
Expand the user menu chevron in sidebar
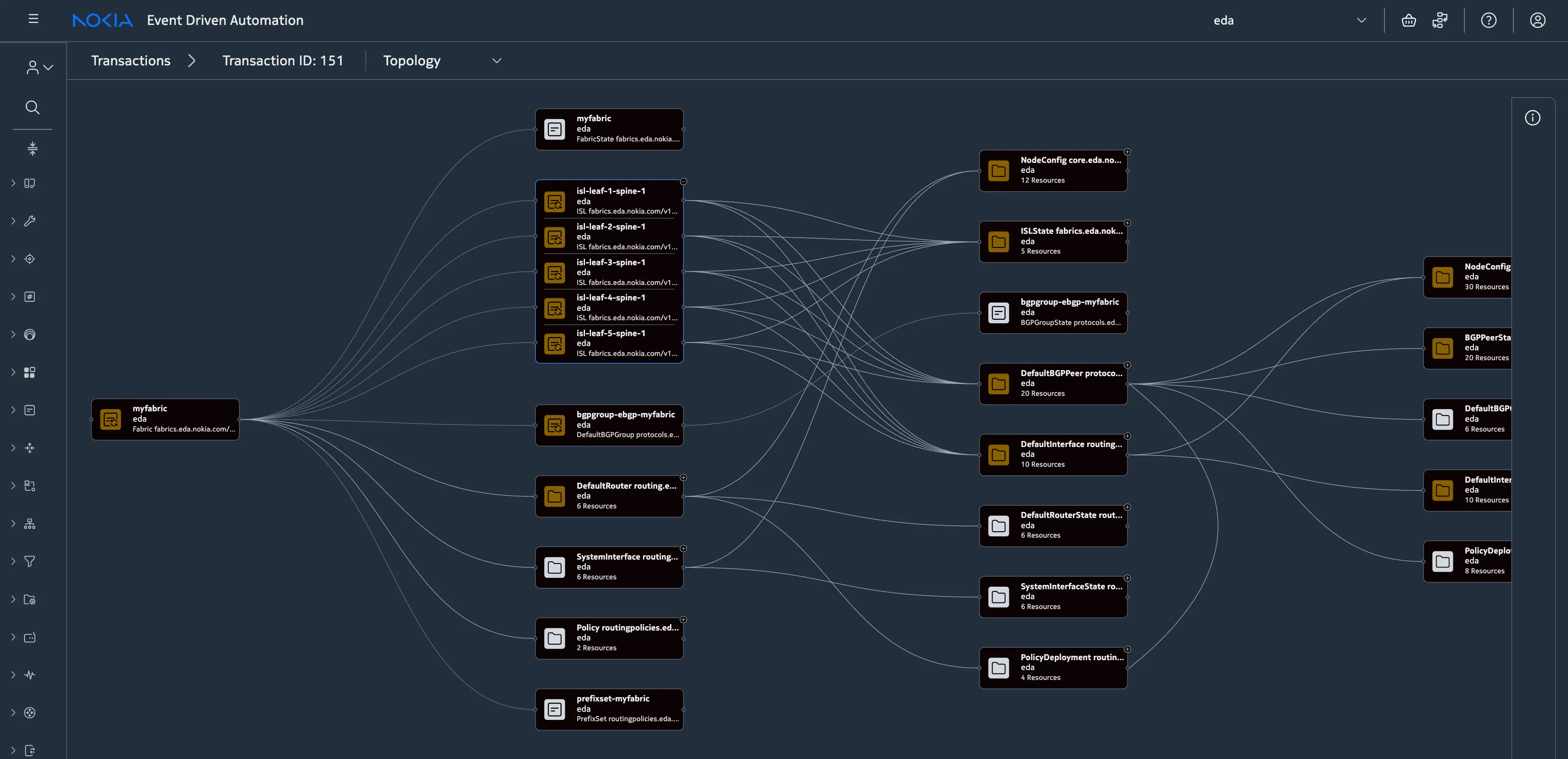click(x=48, y=67)
